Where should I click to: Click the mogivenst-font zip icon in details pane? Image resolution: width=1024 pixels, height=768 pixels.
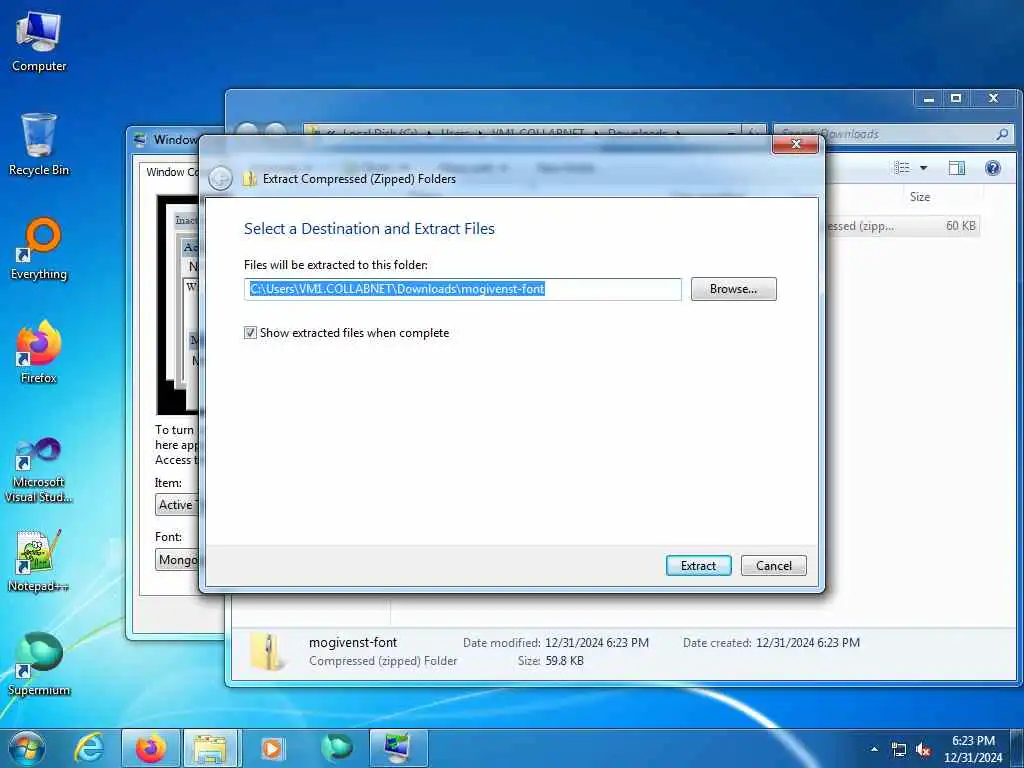tap(268, 652)
